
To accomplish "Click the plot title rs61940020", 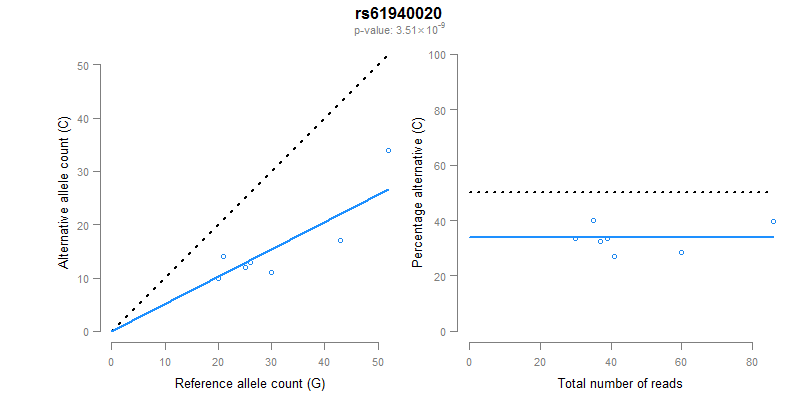I will (399, 14).
